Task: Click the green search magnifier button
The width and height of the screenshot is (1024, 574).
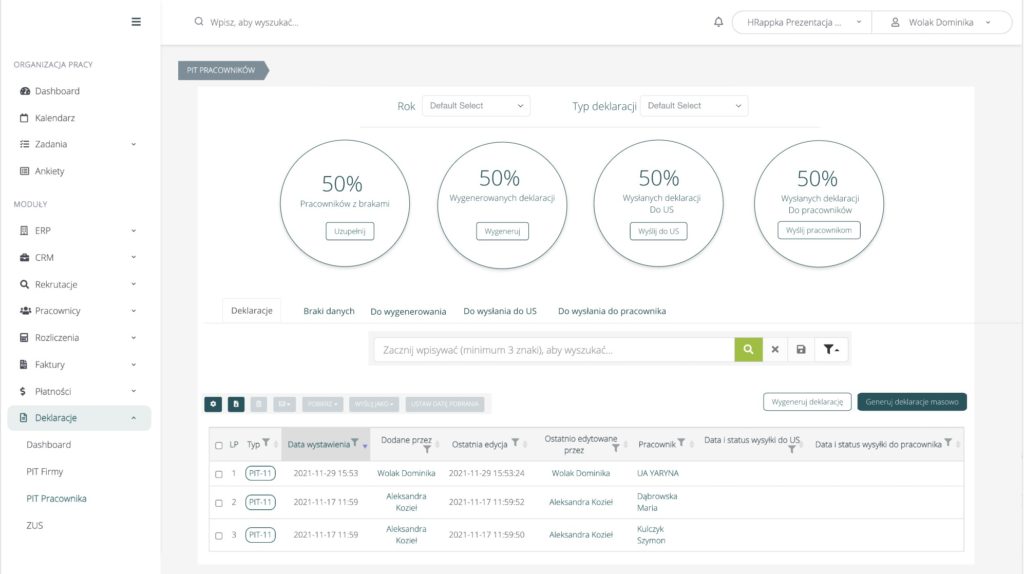Action: [x=747, y=349]
